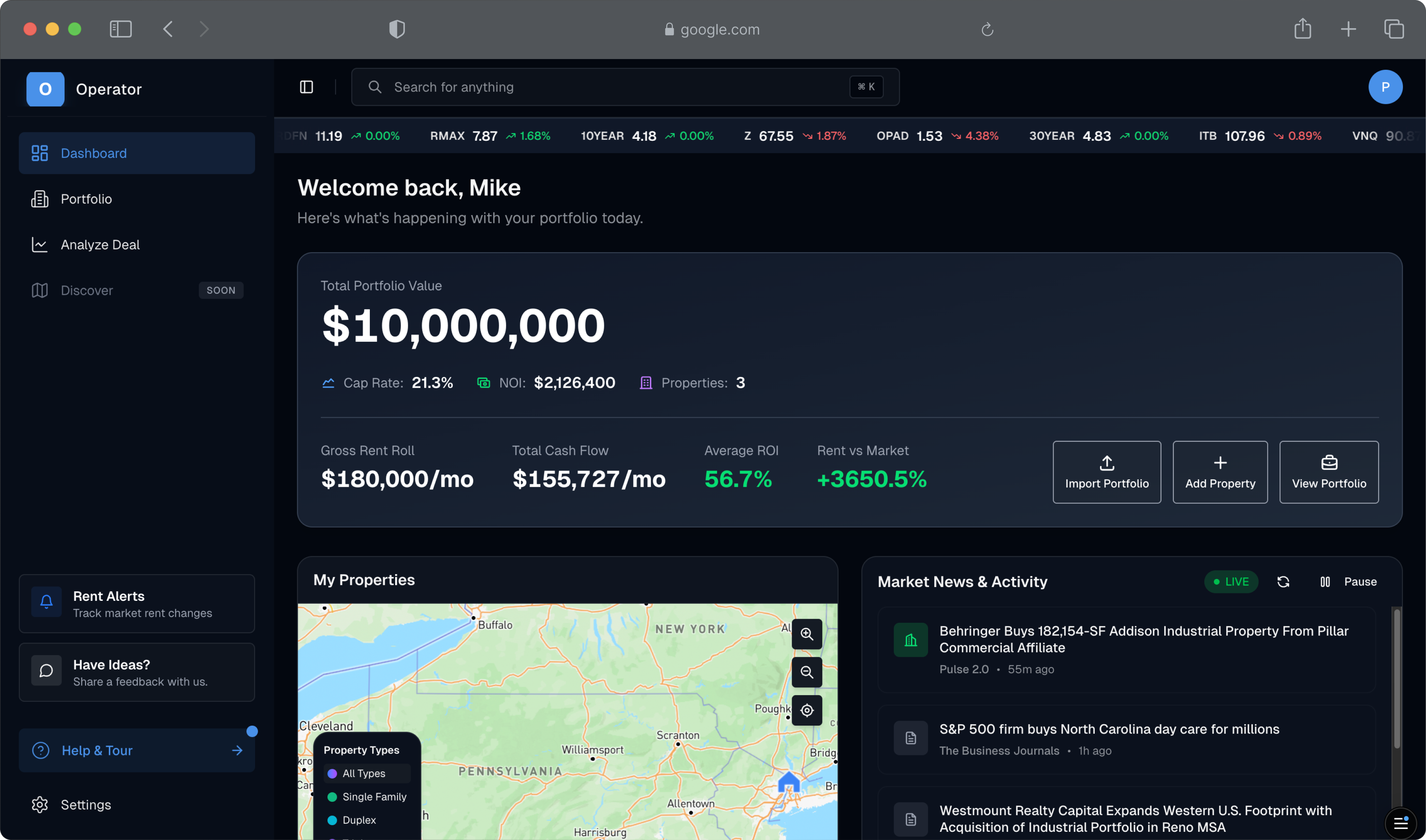The width and height of the screenshot is (1426, 840).
Task: Click the Add Property button
Action: [x=1220, y=472]
